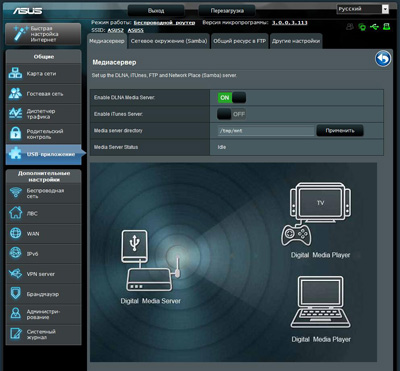This screenshot has height=371, width=400.
Task: Click the Общие section header
Action: (43, 57)
